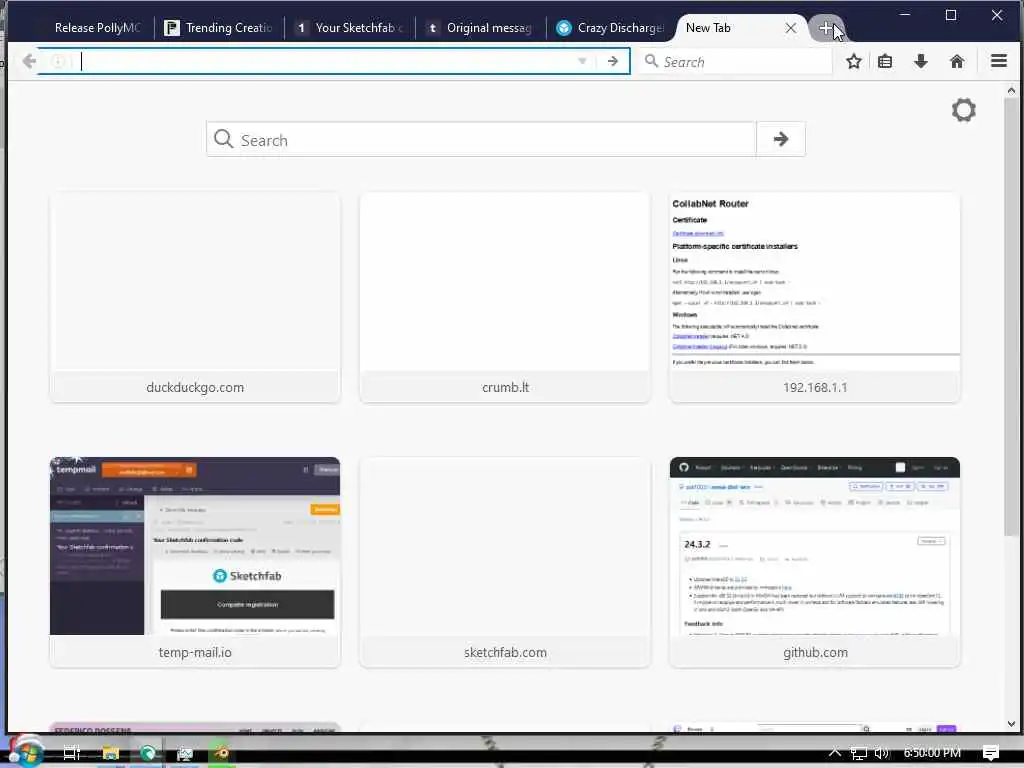This screenshot has width=1024, height=768.
Task: Click the Go arrow in the address bar
Action: click(x=612, y=61)
